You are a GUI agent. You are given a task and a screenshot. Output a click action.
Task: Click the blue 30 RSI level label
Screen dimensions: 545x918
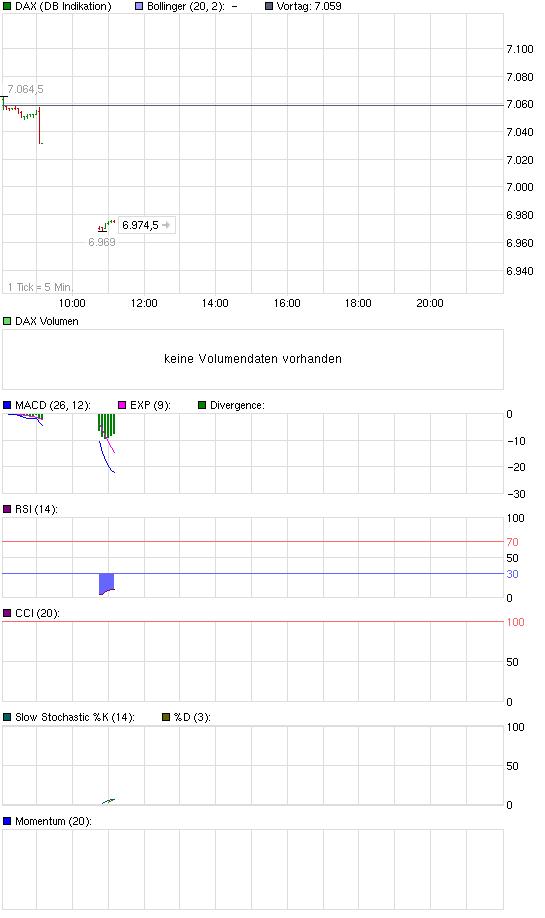pyautogui.click(x=513, y=574)
